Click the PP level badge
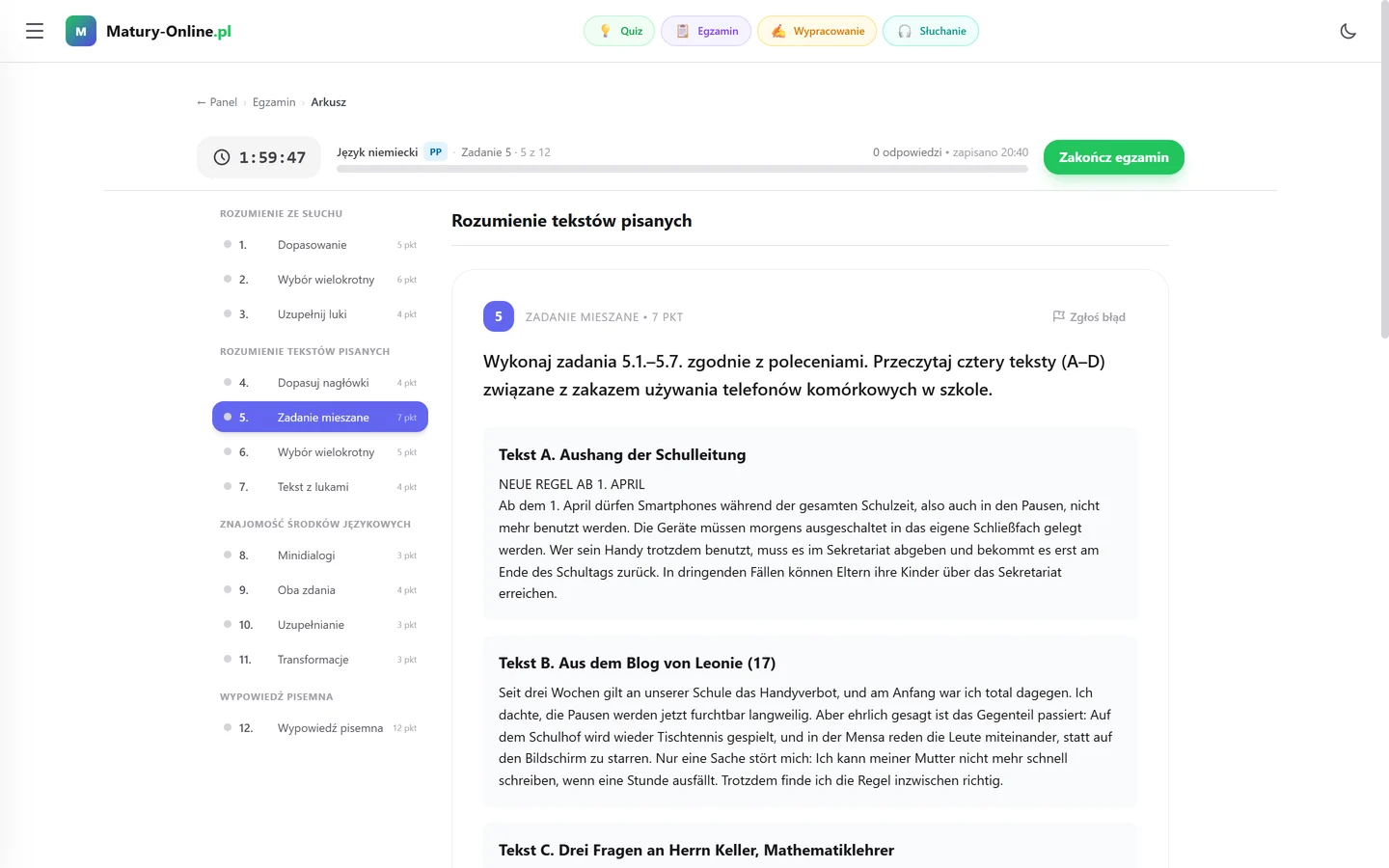1389x868 pixels. [436, 152]
